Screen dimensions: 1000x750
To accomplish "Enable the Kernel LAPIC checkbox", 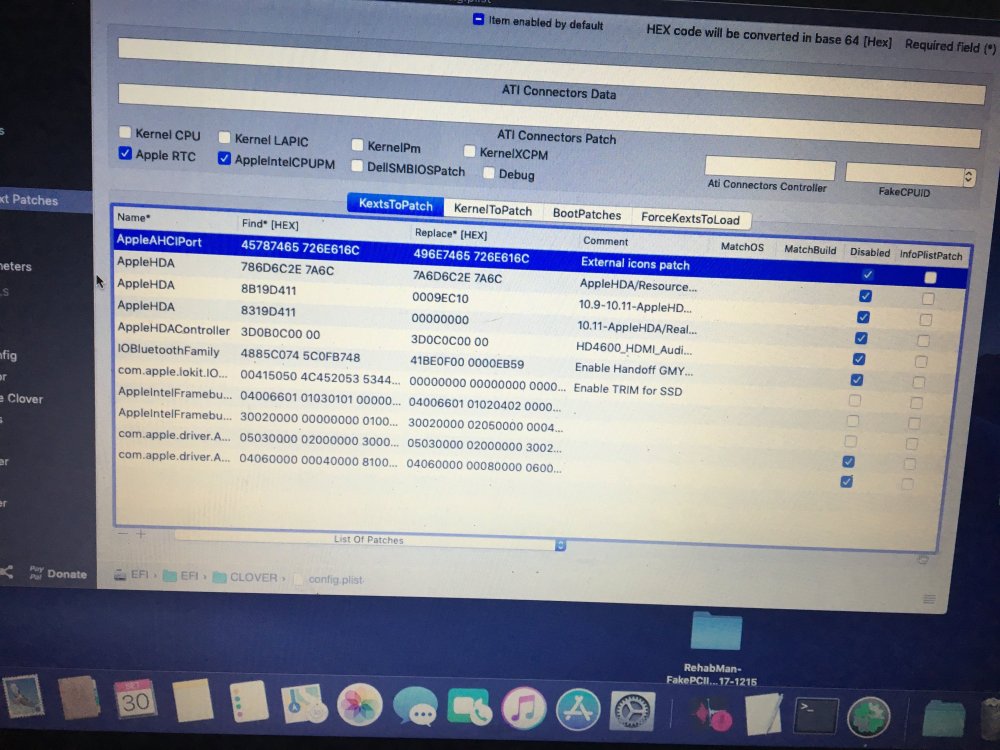I will [x=224, y=137].
